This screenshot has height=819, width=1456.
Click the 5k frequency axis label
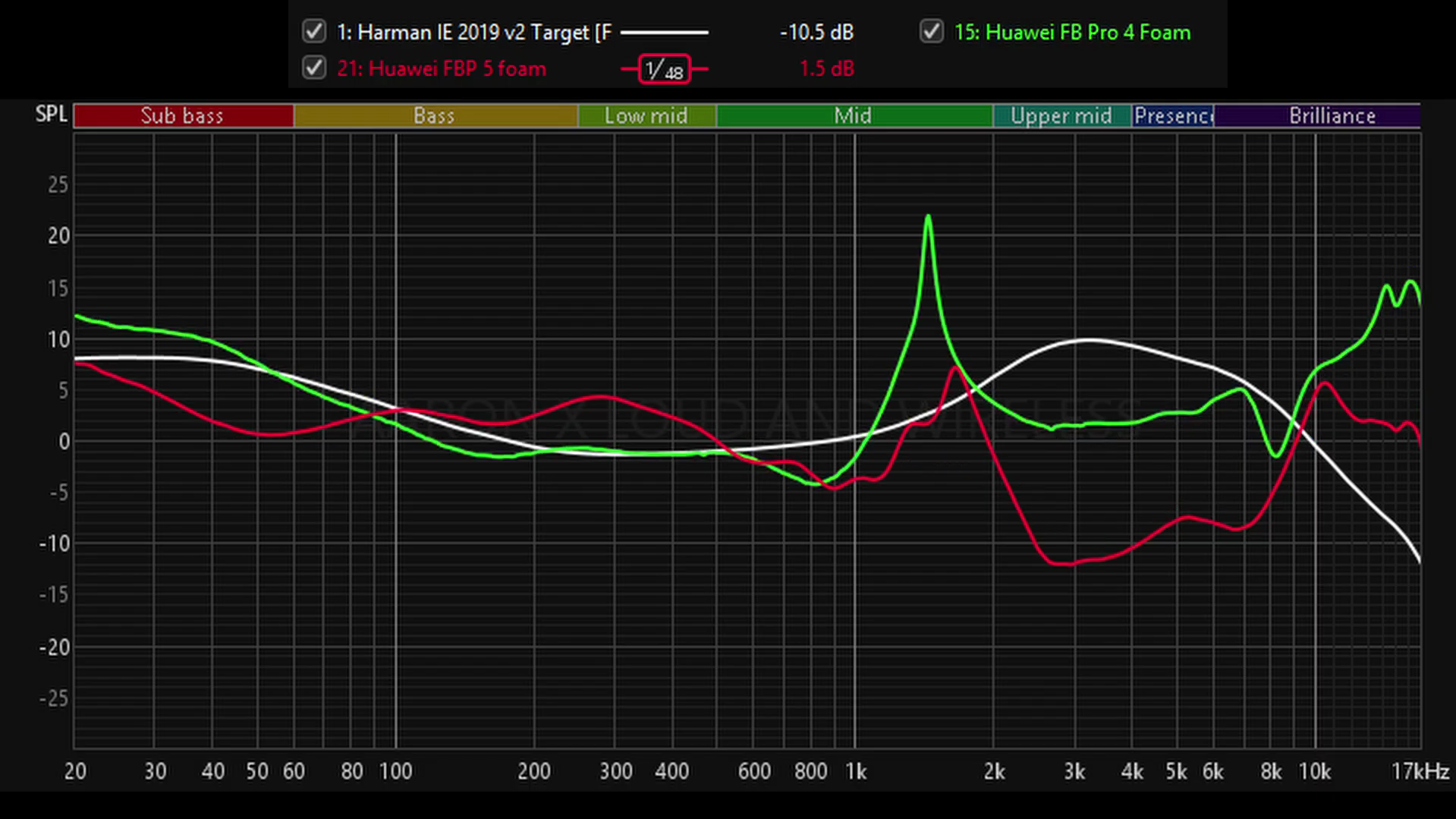[x=1176, y=772]
